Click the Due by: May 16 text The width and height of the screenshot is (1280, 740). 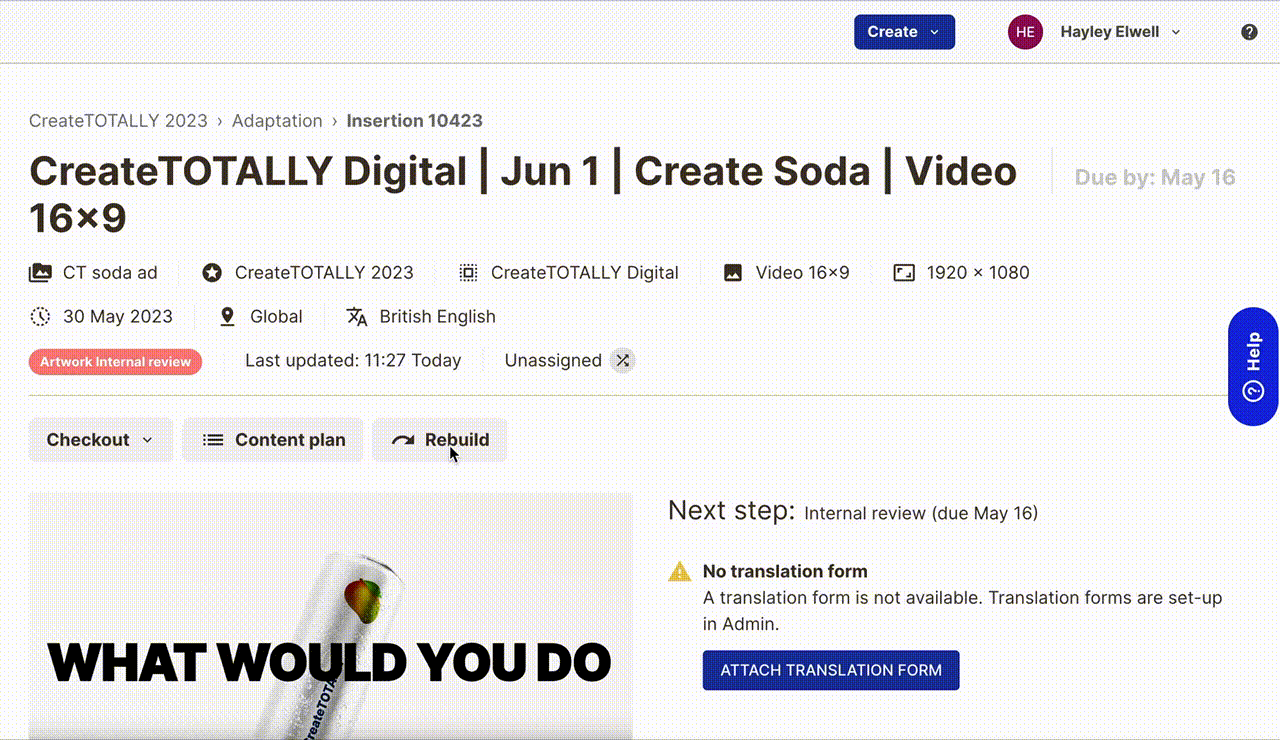pyautogui.click(x=1155, y=177)
